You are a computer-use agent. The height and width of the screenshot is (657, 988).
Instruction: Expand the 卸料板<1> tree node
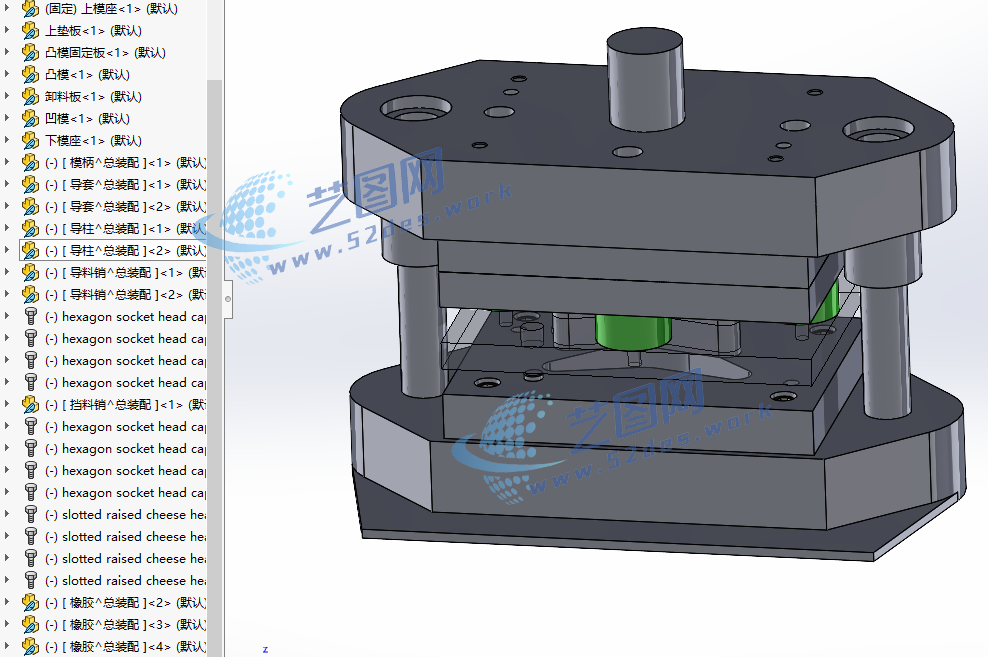point(7,96)
